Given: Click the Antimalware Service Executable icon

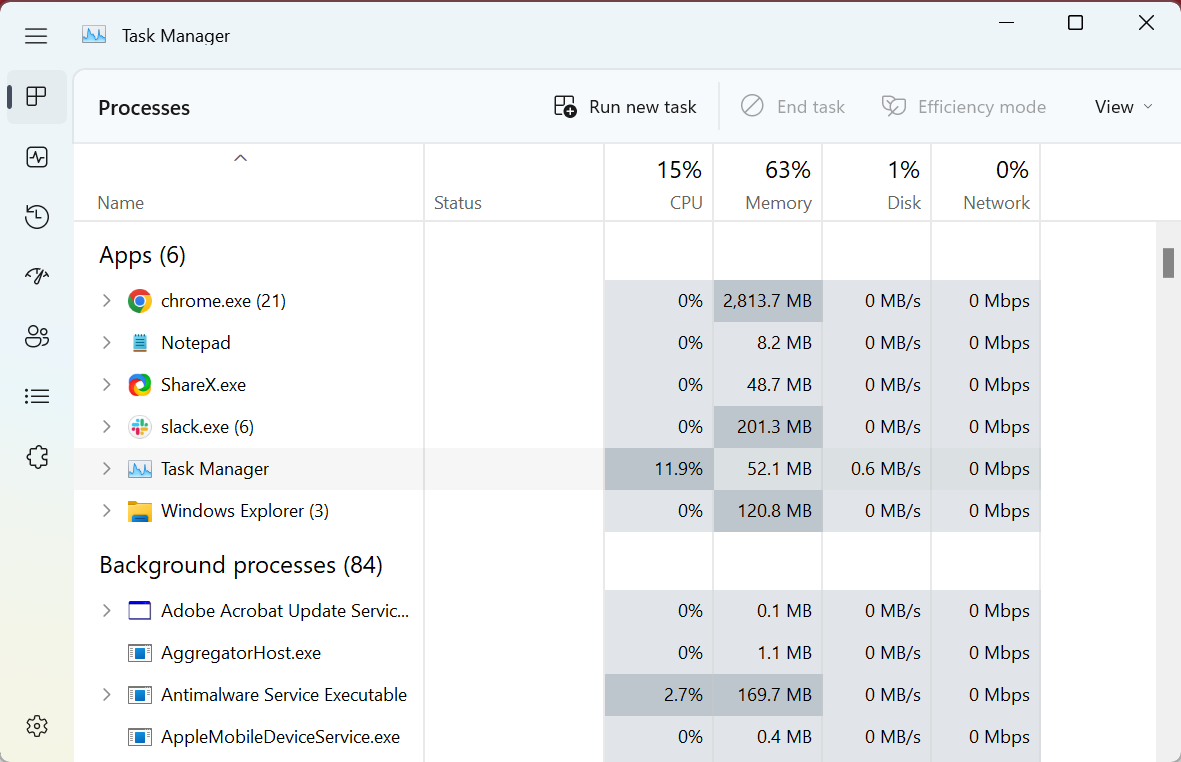Looking at the screenshot, I should 139,695.
